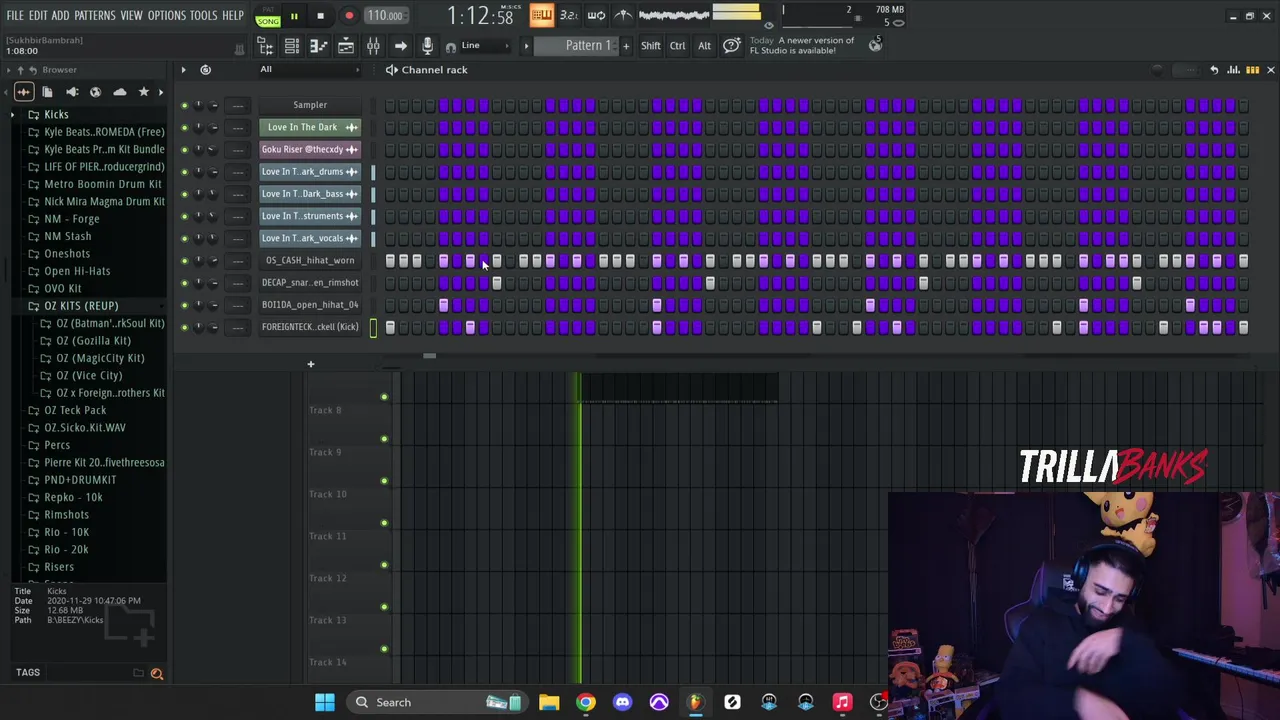
Task: Select the audio files tab in Browser
Action: [x=23, y=92]
